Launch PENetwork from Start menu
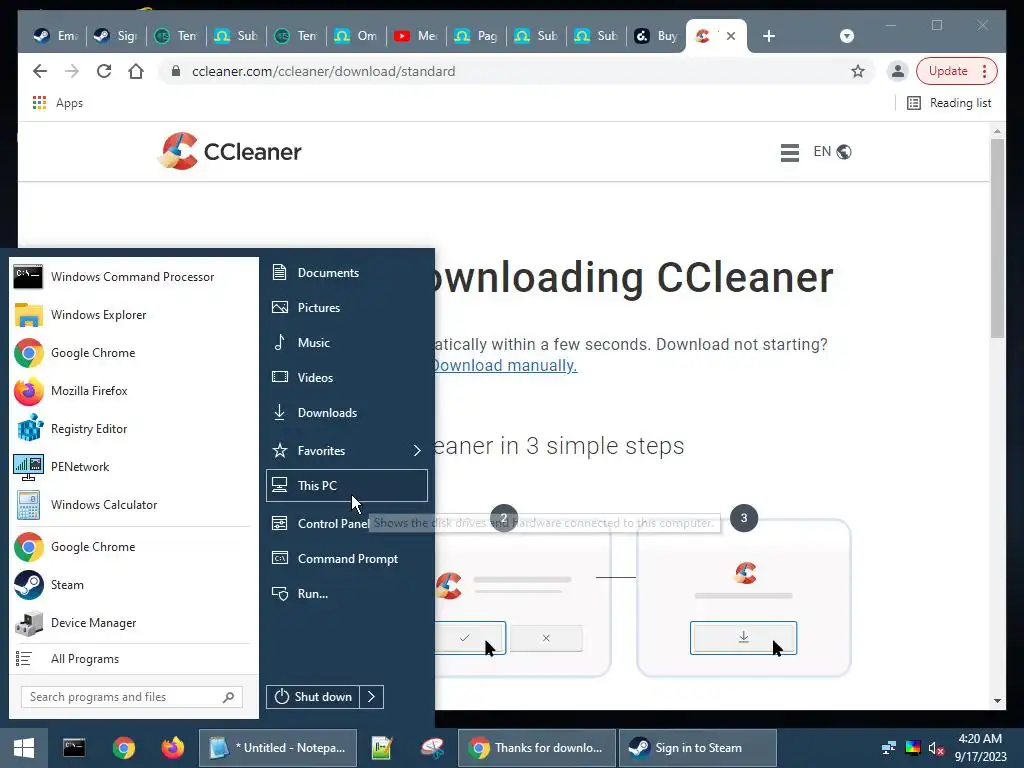The width and height of the screenshot is (1024, 768). tap(131, 467)
